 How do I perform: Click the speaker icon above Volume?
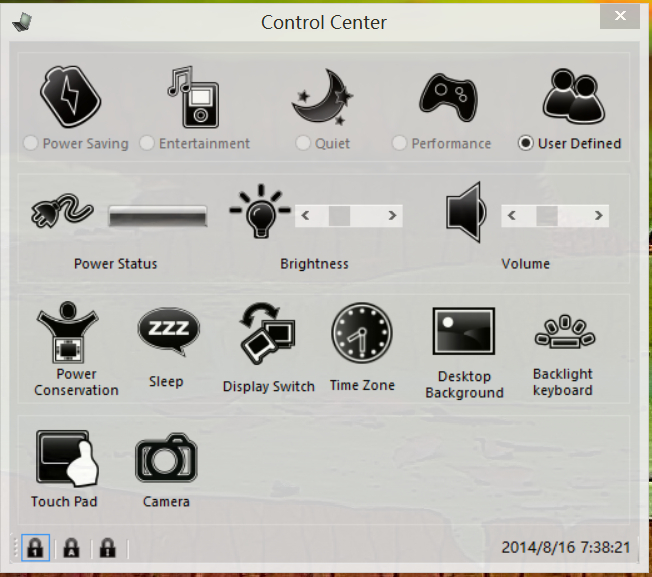pyautogui.click(x=466, y=212)
